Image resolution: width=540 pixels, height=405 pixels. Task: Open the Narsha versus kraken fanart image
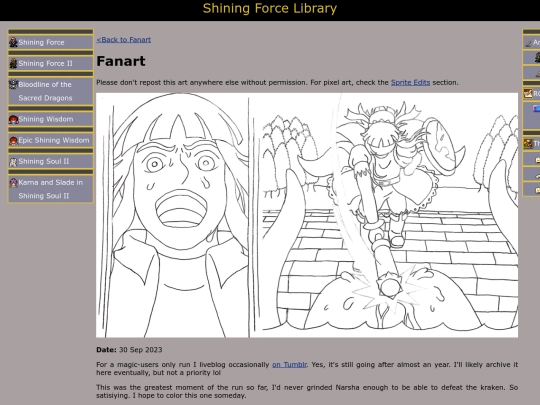pyautogui.click(x=307, y=215)
